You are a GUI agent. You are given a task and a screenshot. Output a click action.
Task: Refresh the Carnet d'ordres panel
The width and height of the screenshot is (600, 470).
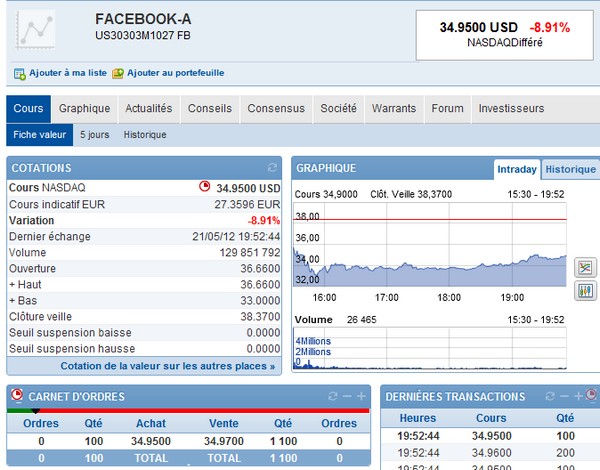[333, 396]
